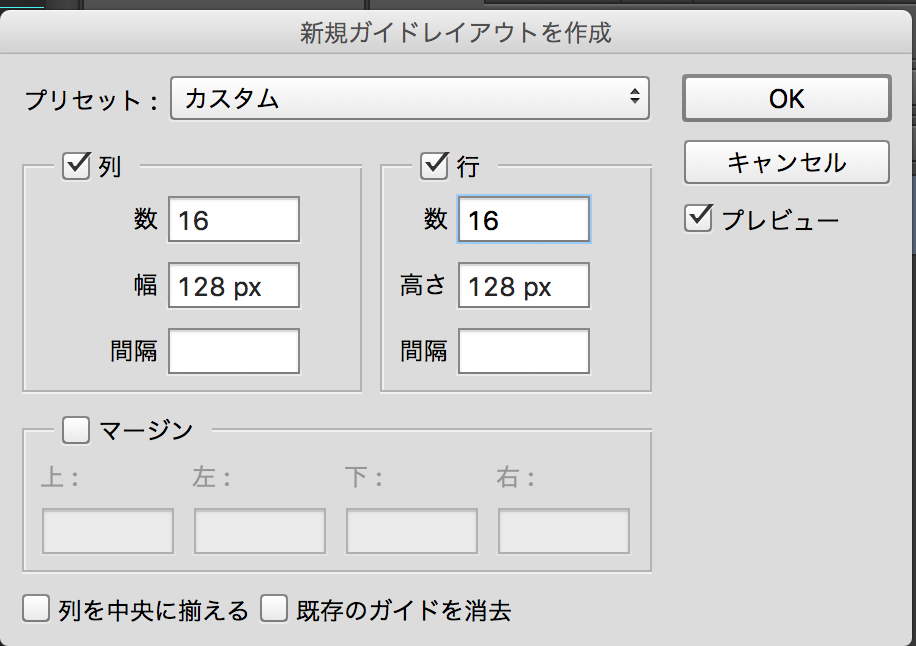The image size is (916, 646).
Task: Open the プリセット dropdown showing カスタム
Action: point(410,98)
